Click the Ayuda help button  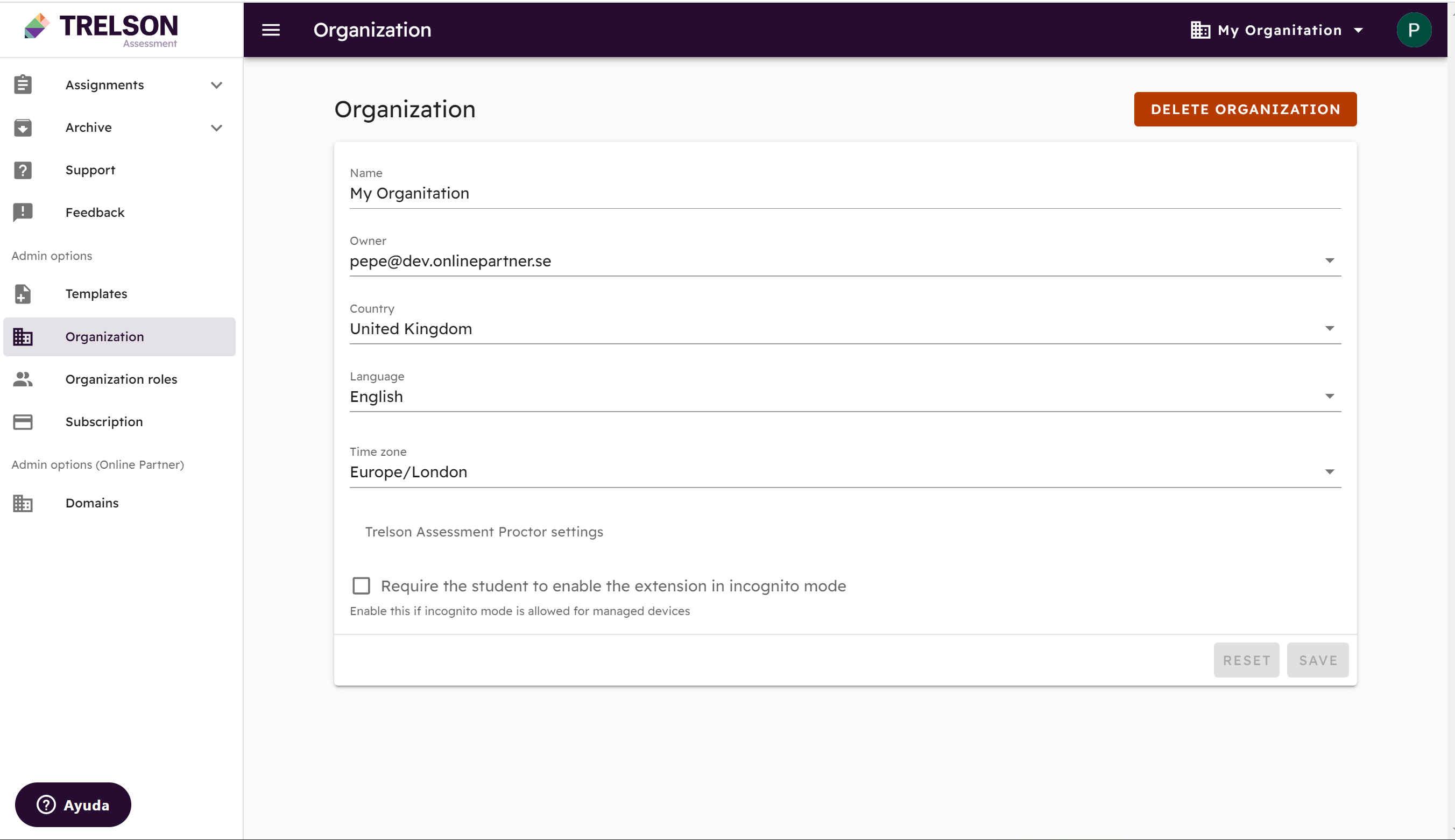pos(73,804)
